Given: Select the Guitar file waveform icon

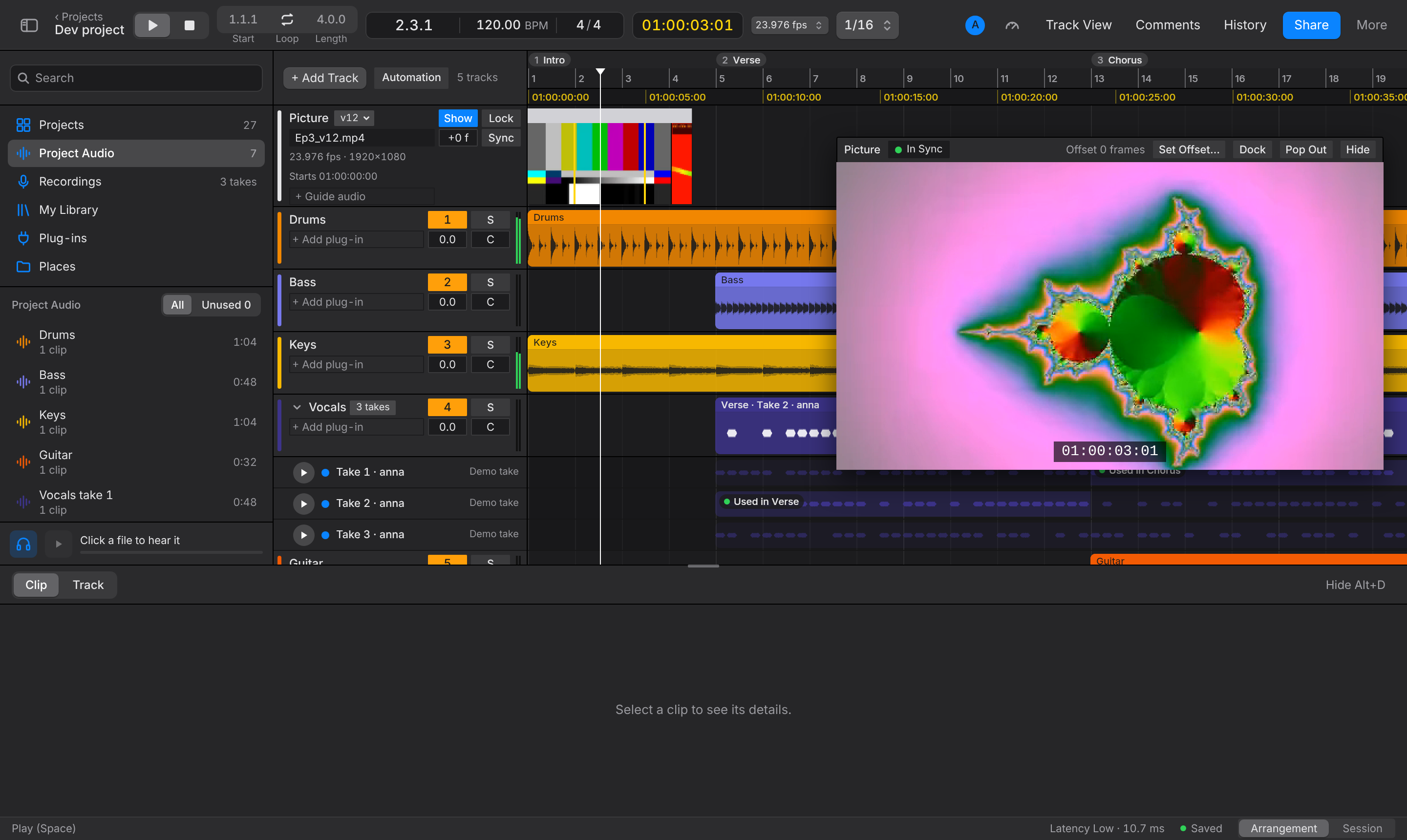Looking at the screenshot, I should [23, 462].
